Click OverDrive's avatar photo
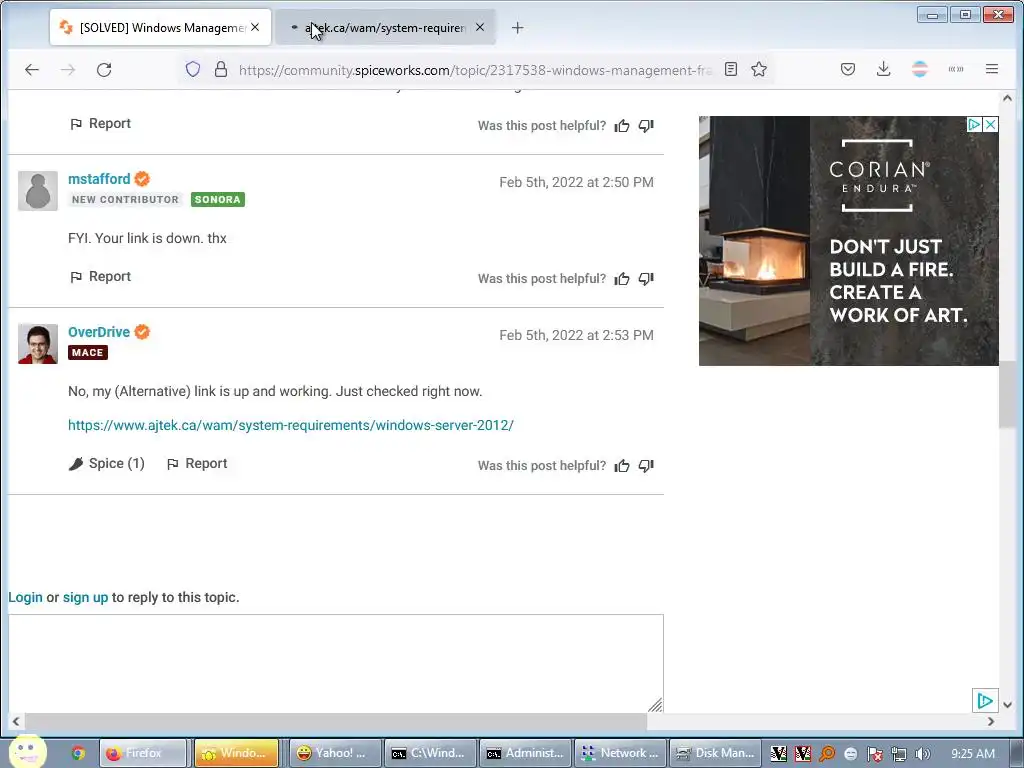This screenshot has height=768, width=1024. click(x=38, y=344)
